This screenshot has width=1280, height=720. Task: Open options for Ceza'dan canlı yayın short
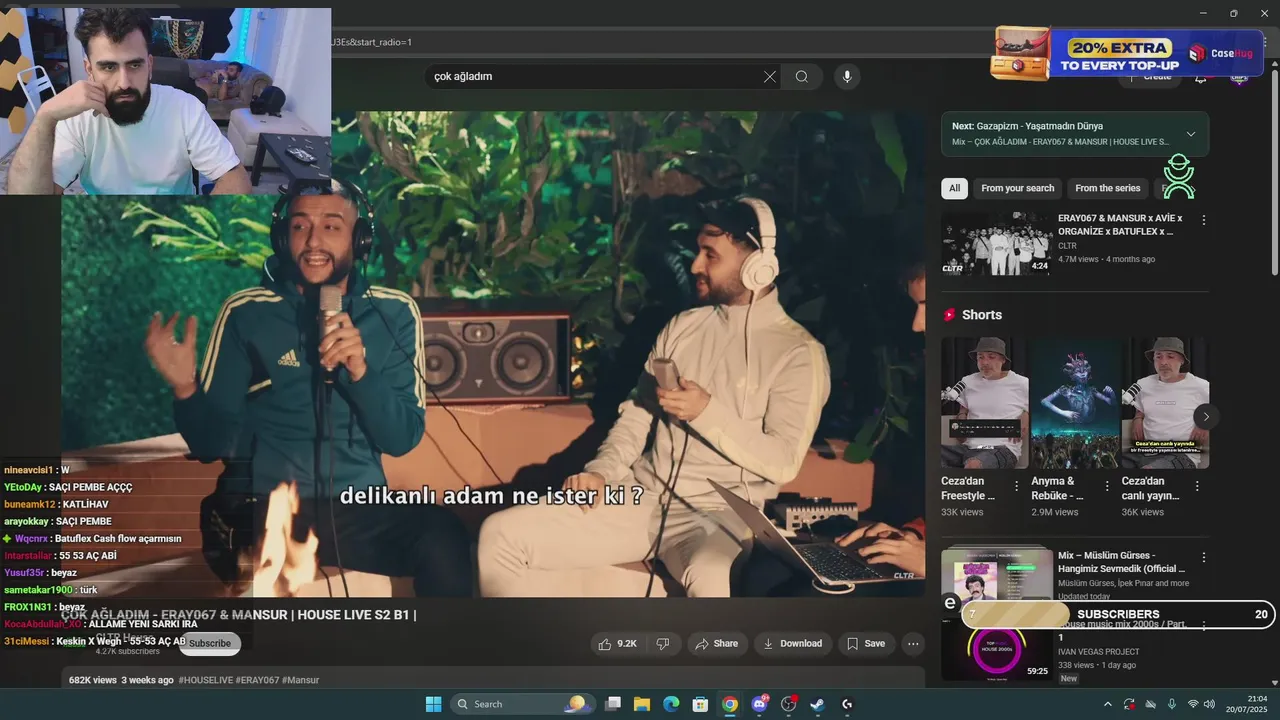point(1197,486)
